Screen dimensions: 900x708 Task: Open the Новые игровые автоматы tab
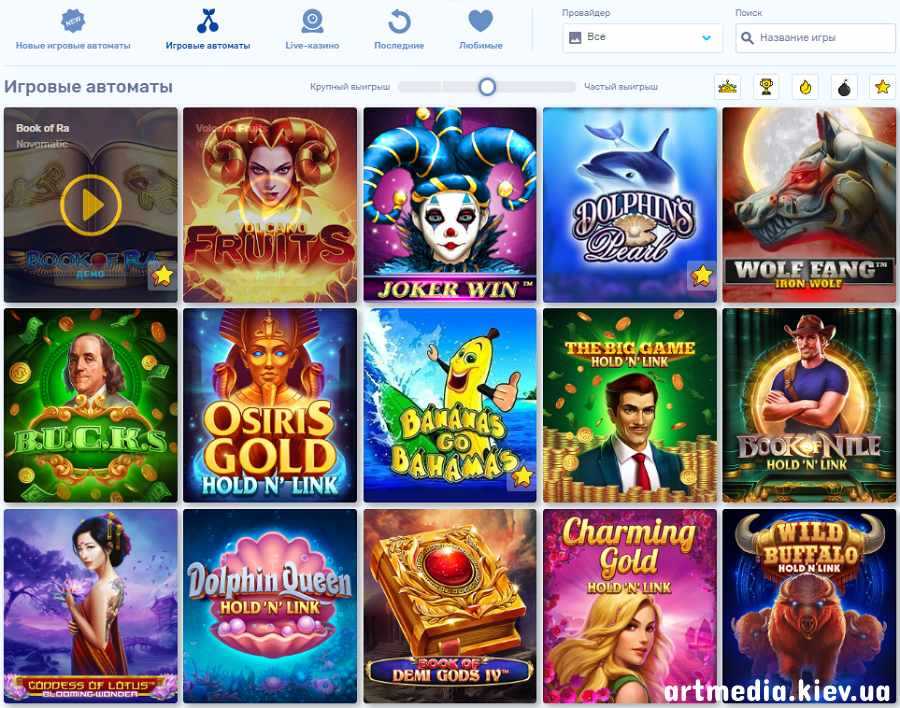pyautogui.click(x=73, y=30)
